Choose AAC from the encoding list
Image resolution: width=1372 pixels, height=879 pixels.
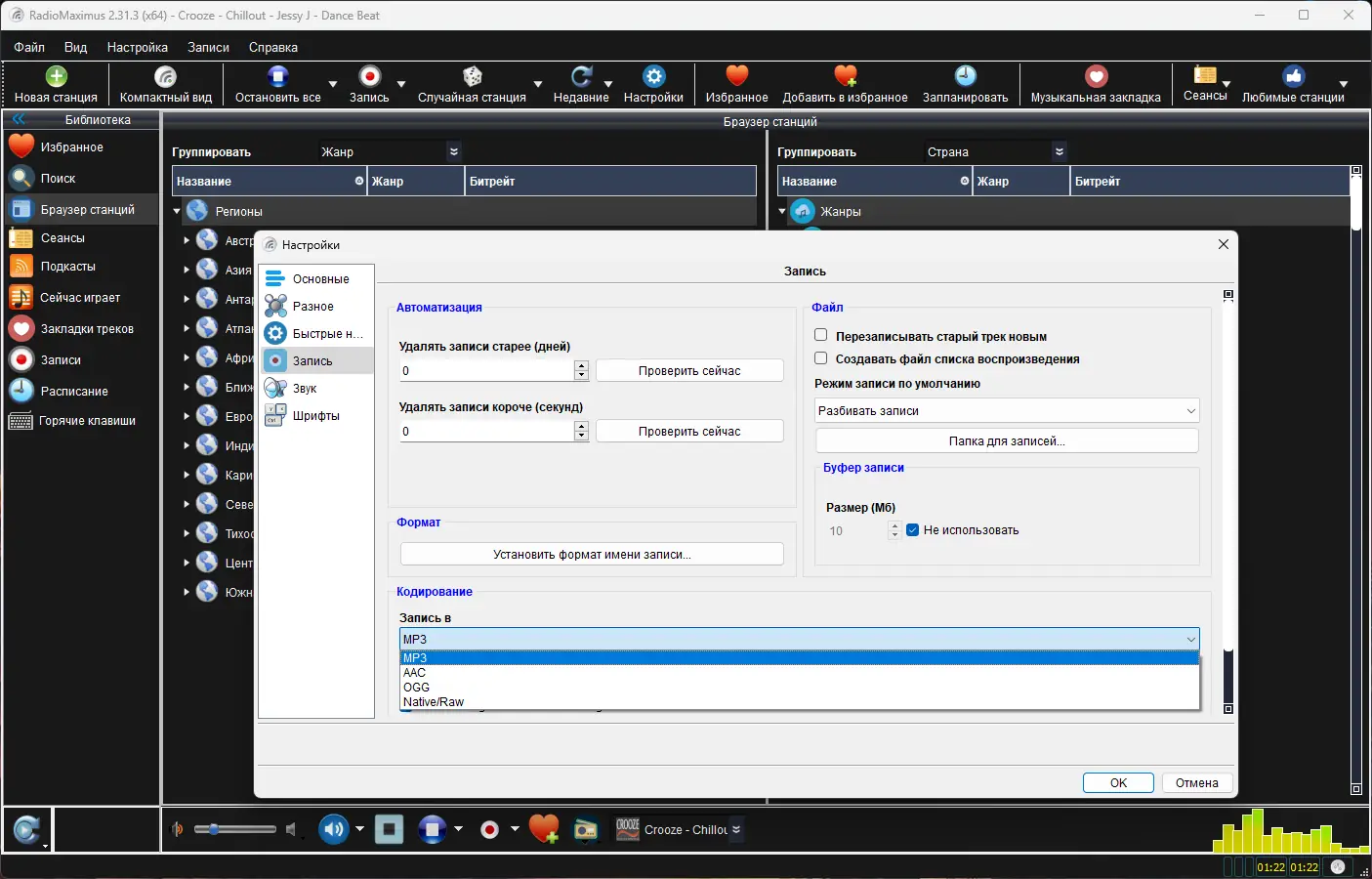pos(800,673)
